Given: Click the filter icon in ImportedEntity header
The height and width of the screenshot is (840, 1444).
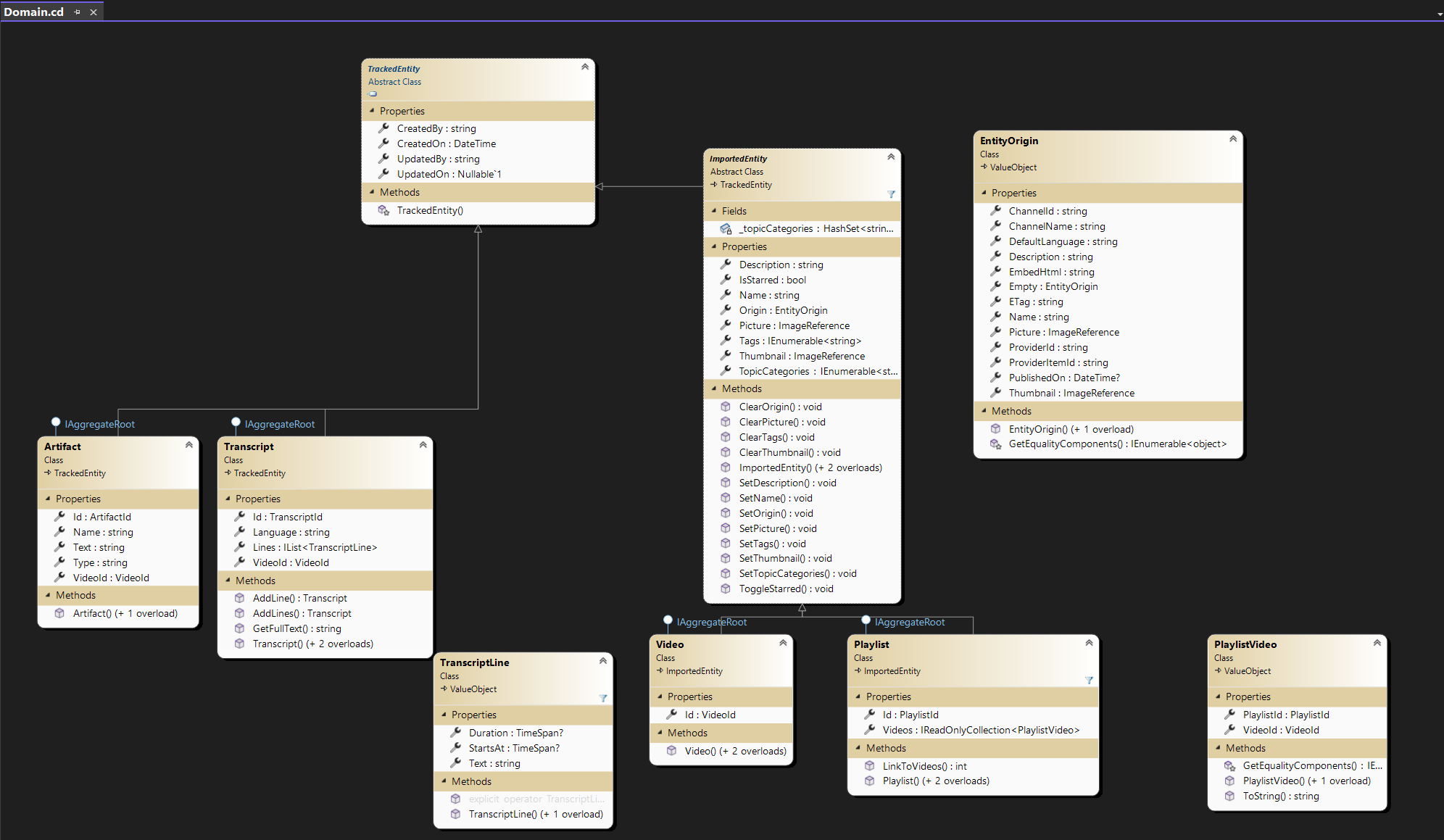Looking at the screenshot, I should pyautogui.click(x=891, y=194).
